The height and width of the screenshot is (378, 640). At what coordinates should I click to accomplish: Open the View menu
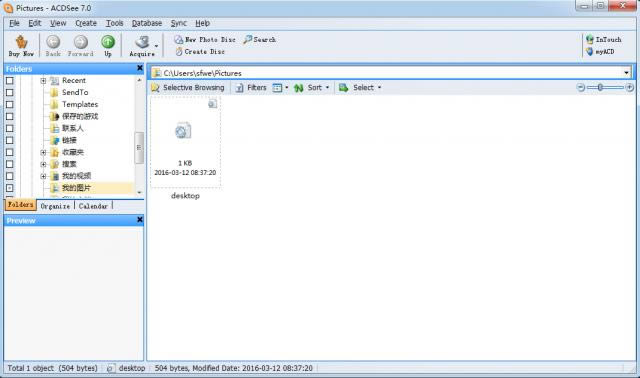click(x=58, y=23)
